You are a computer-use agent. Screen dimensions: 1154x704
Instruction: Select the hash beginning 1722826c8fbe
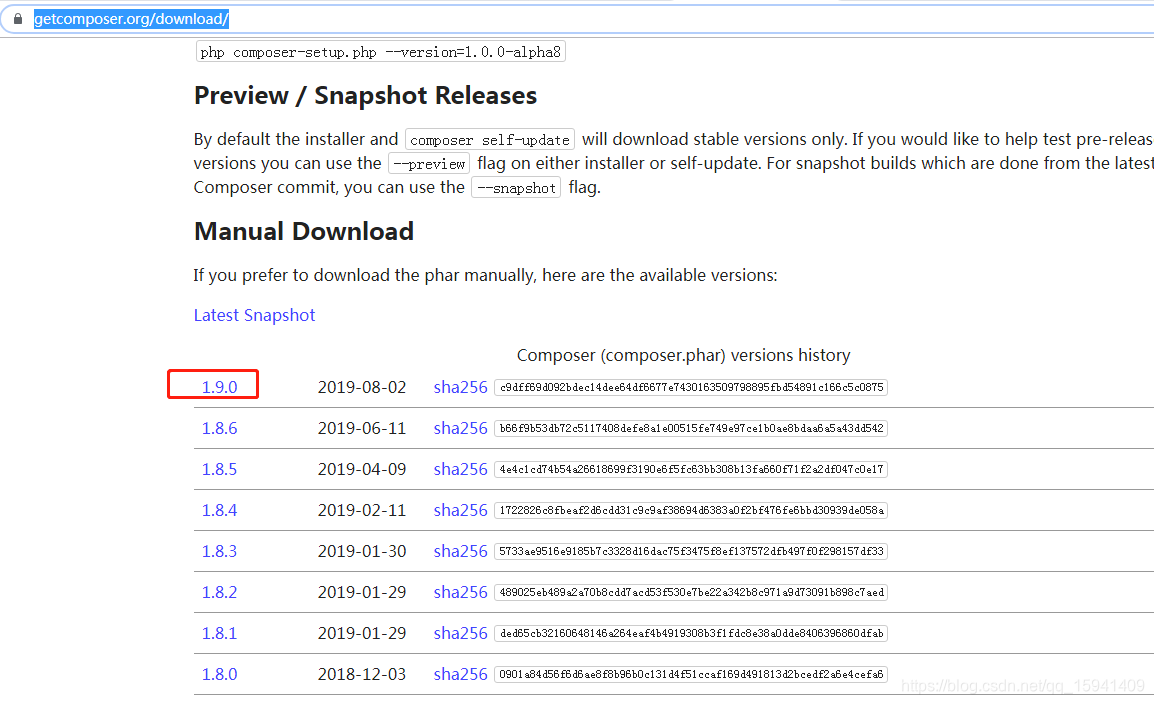(691, 511)
